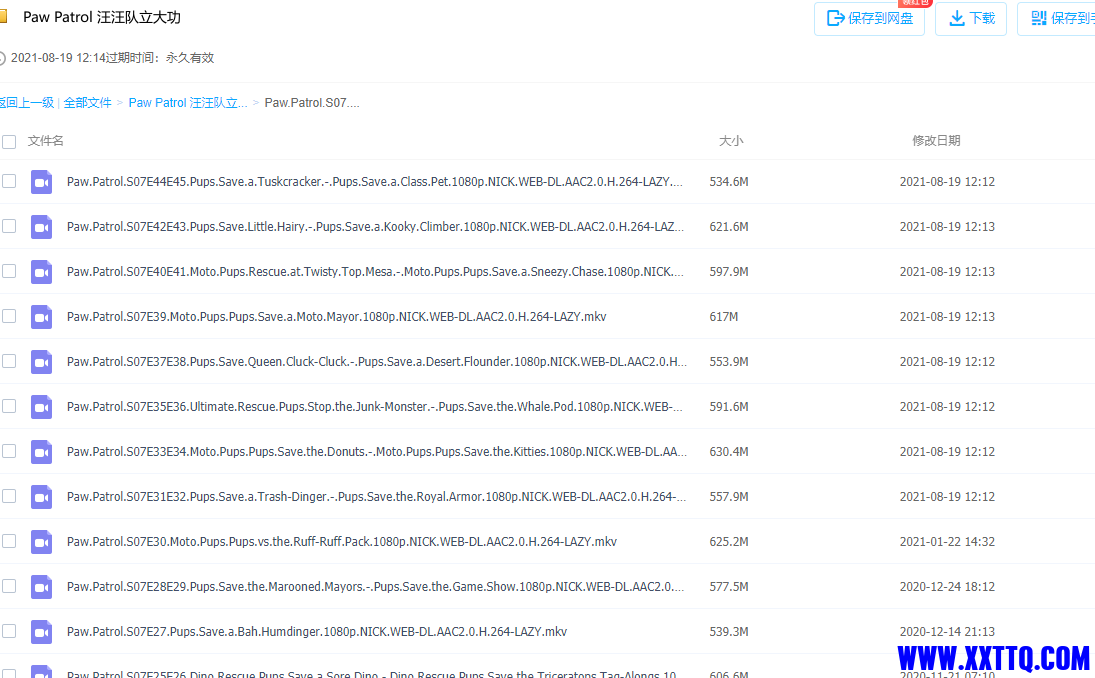This screenshot has height=678, width=1095.
Task: Click video icon of S07E40E41 Twisty Top Mesa file
Action: point(41,272)
